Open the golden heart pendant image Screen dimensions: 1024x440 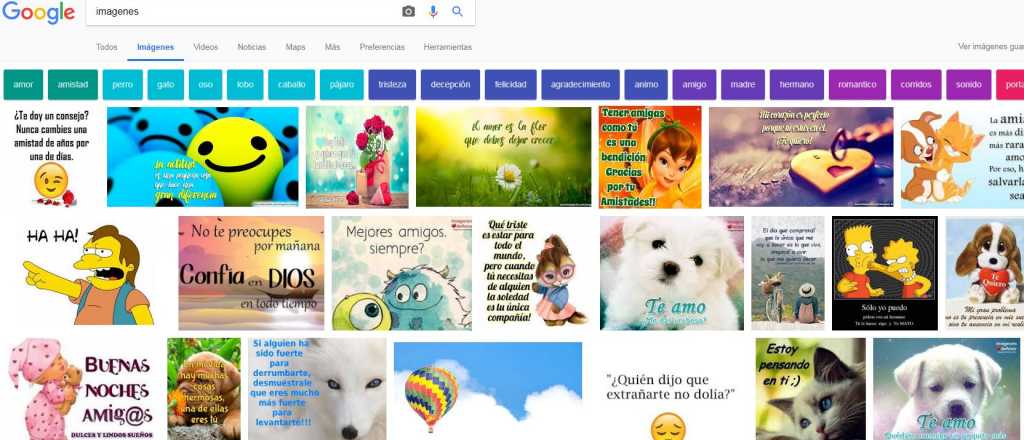(x=801, y=157)
